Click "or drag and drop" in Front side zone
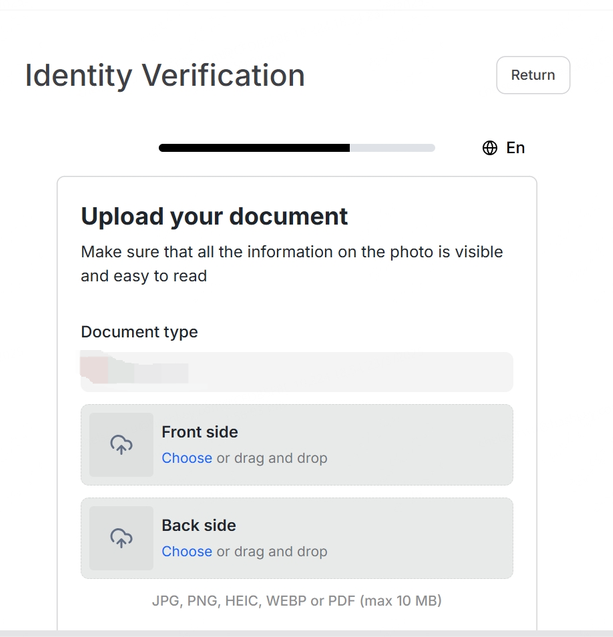This screenshot has height=637, width=613. point(272,458)
